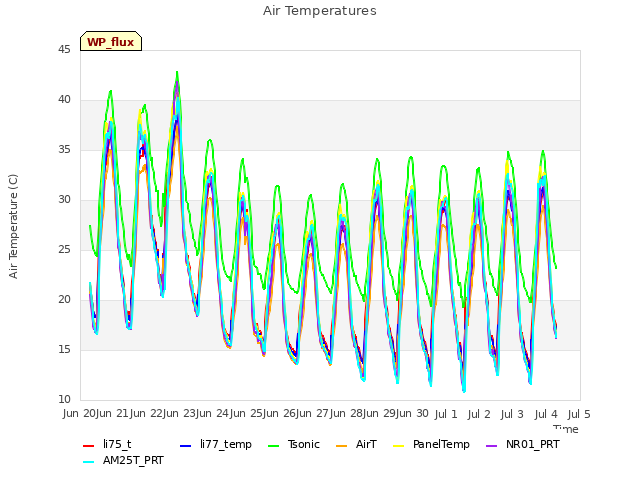
Task: Toggle the li77_temp legend entry
Action: click(x=216, y=444)
